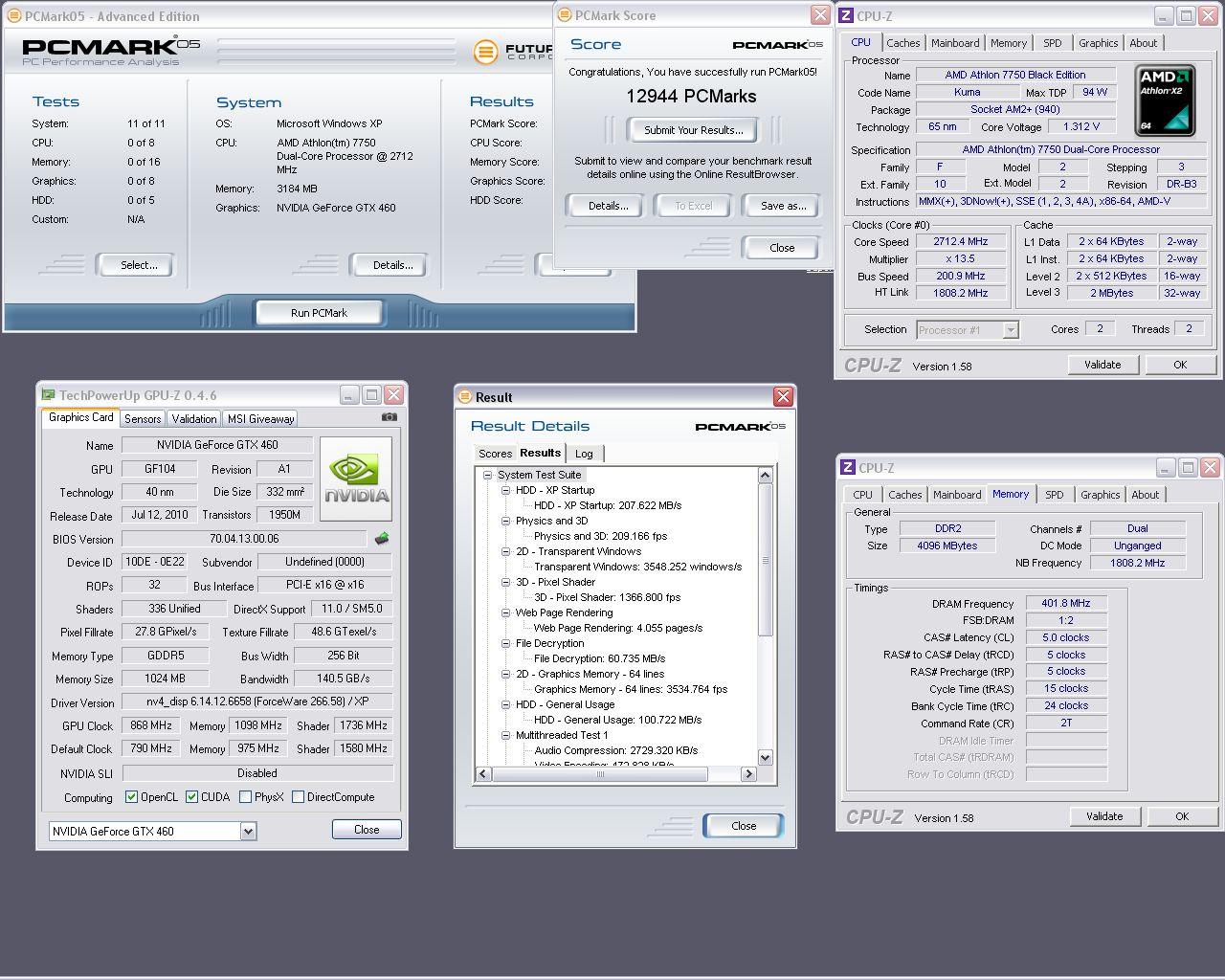Image resolution: width=1225 pixels, height=980 pixels.
Task: Select 'Audio Compression: 2729.320 KB/s' row
Action: [615, 750]
